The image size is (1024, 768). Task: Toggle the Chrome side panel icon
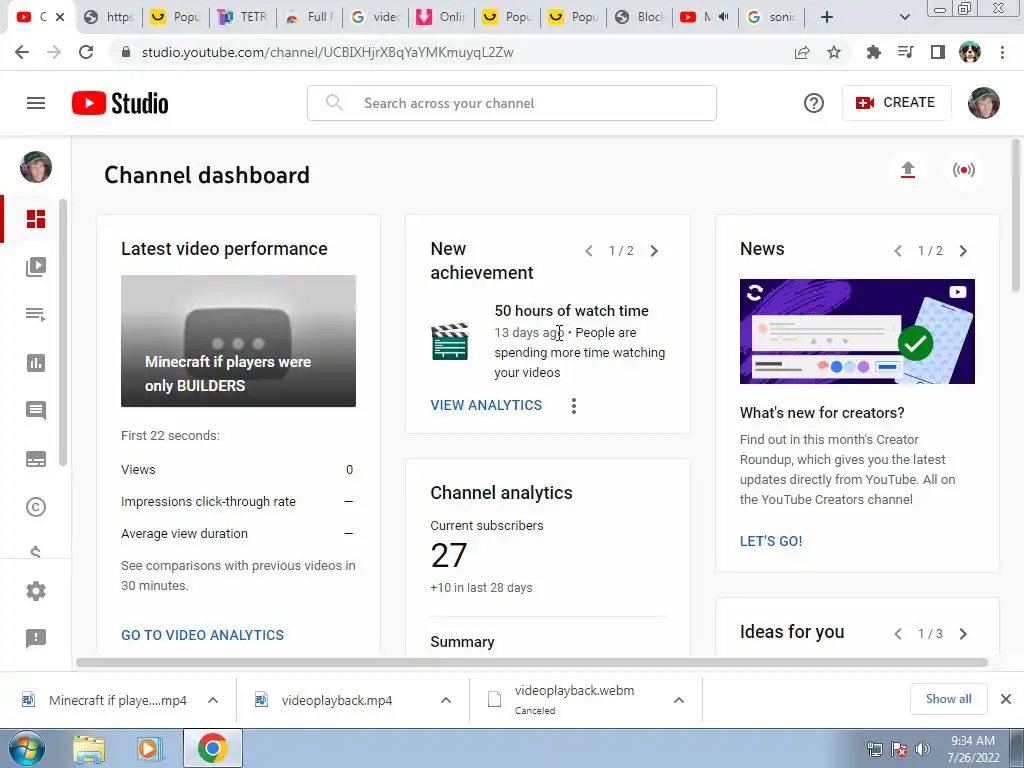[938, 52]
